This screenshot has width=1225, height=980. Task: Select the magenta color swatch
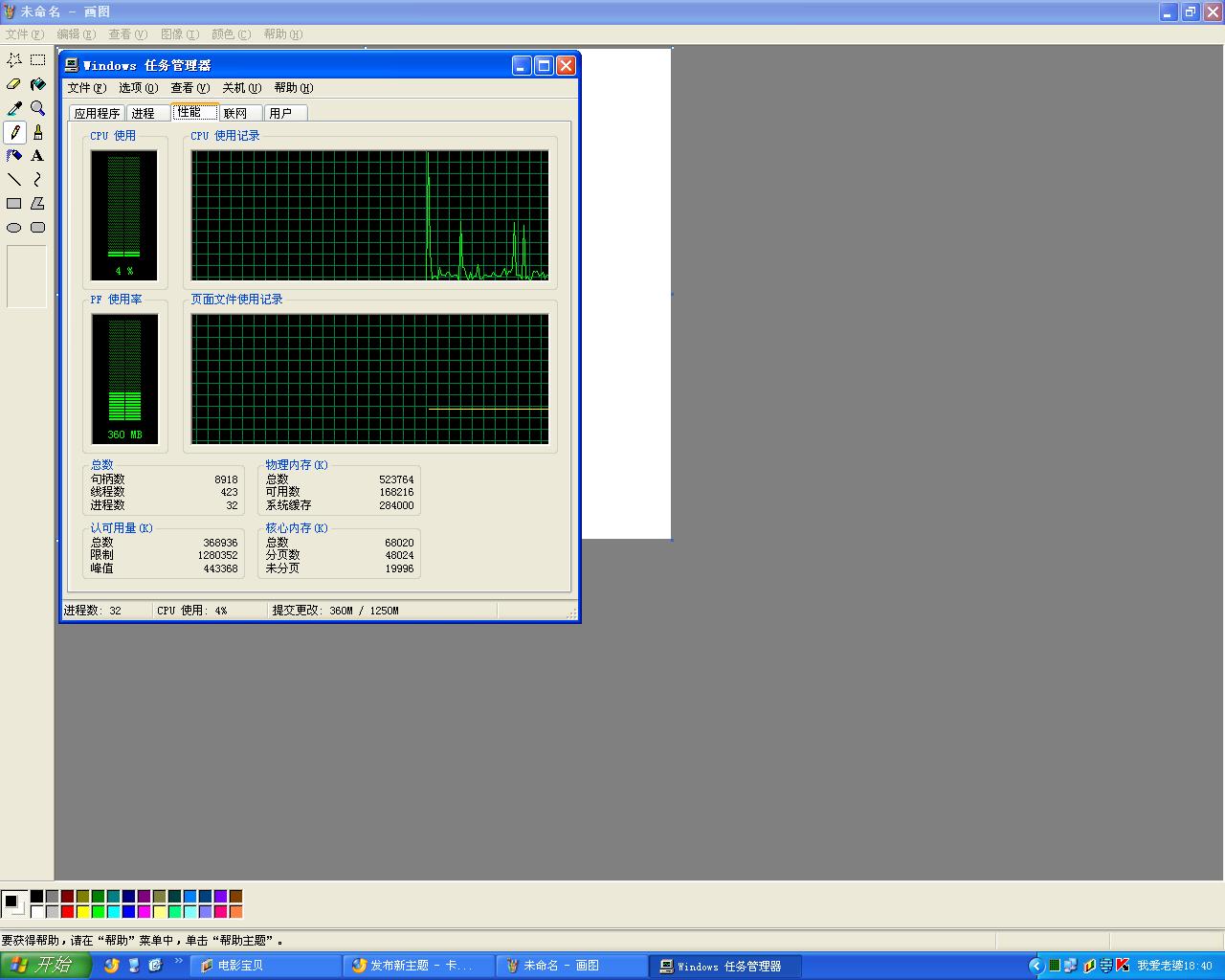tap(144, 912)
